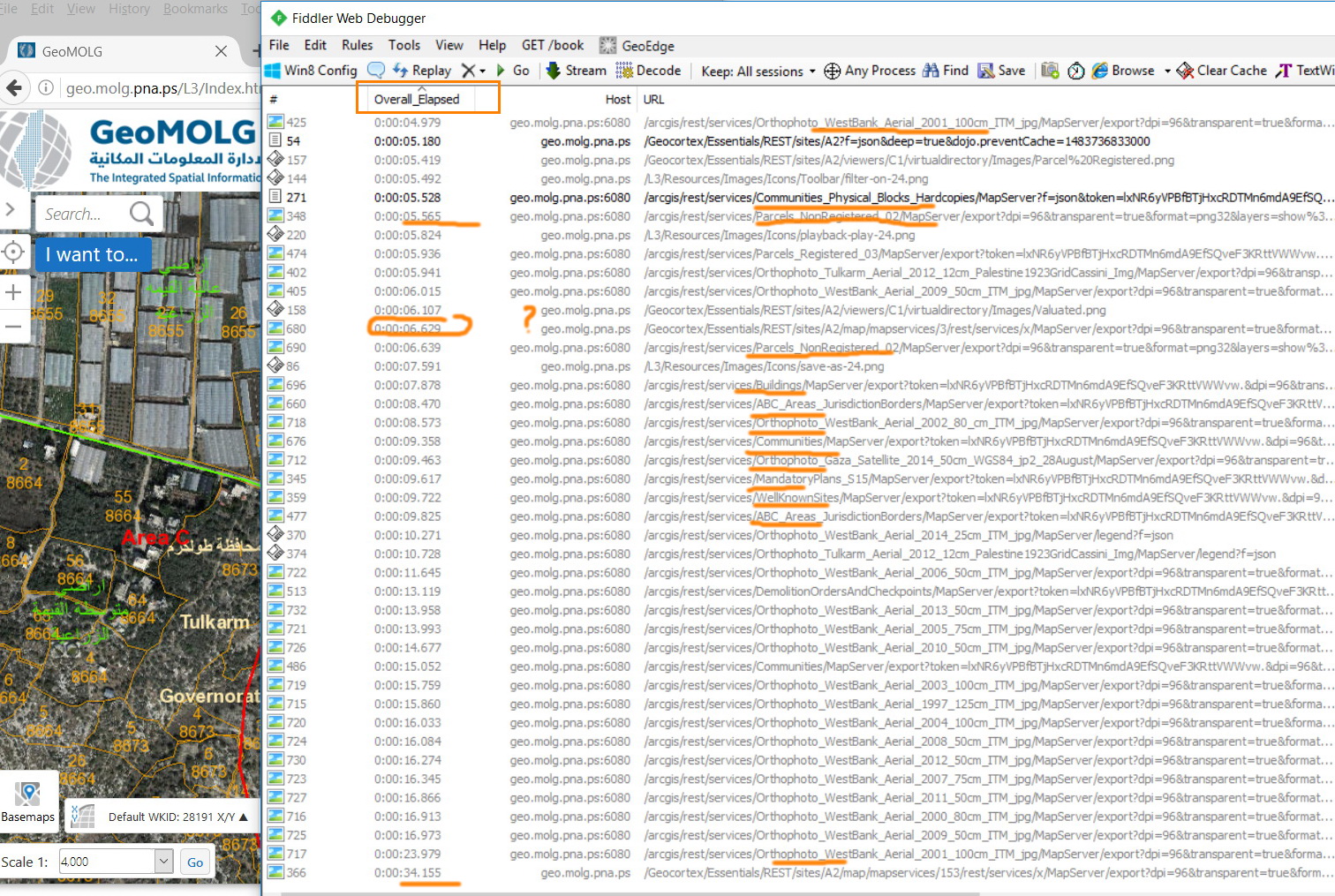The width and height of the screenshot is (1335, 896).
Task: Open Find sessions binoculars tool
Action: 946,71
